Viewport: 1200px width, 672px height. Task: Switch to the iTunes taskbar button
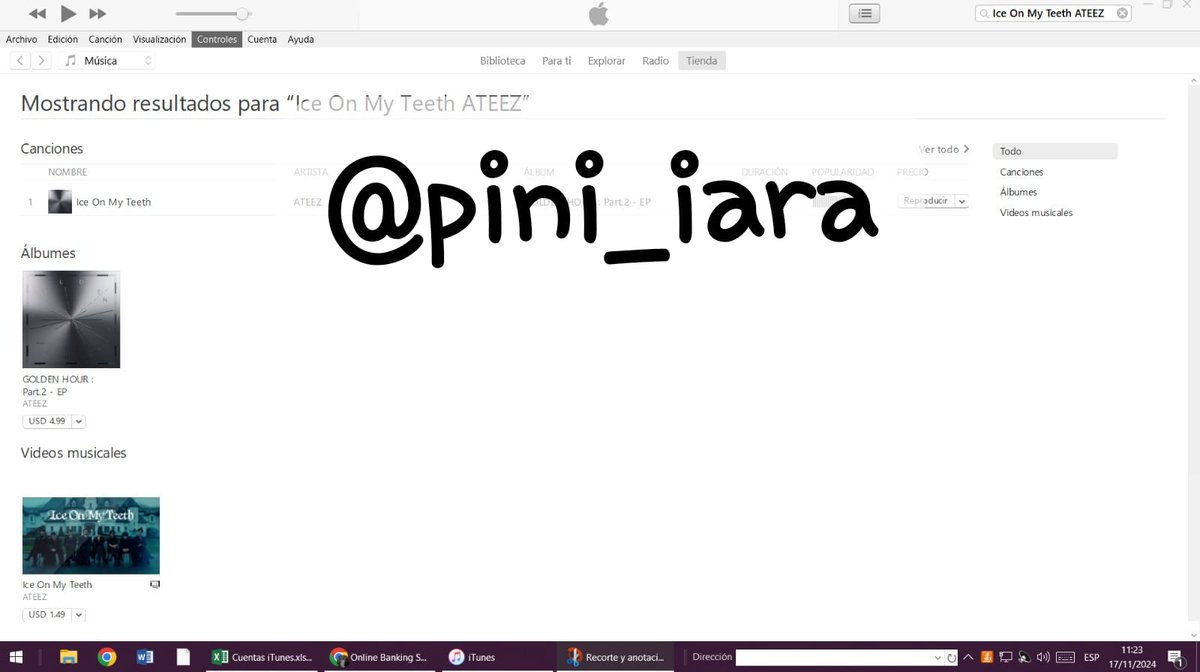(498, 657)
